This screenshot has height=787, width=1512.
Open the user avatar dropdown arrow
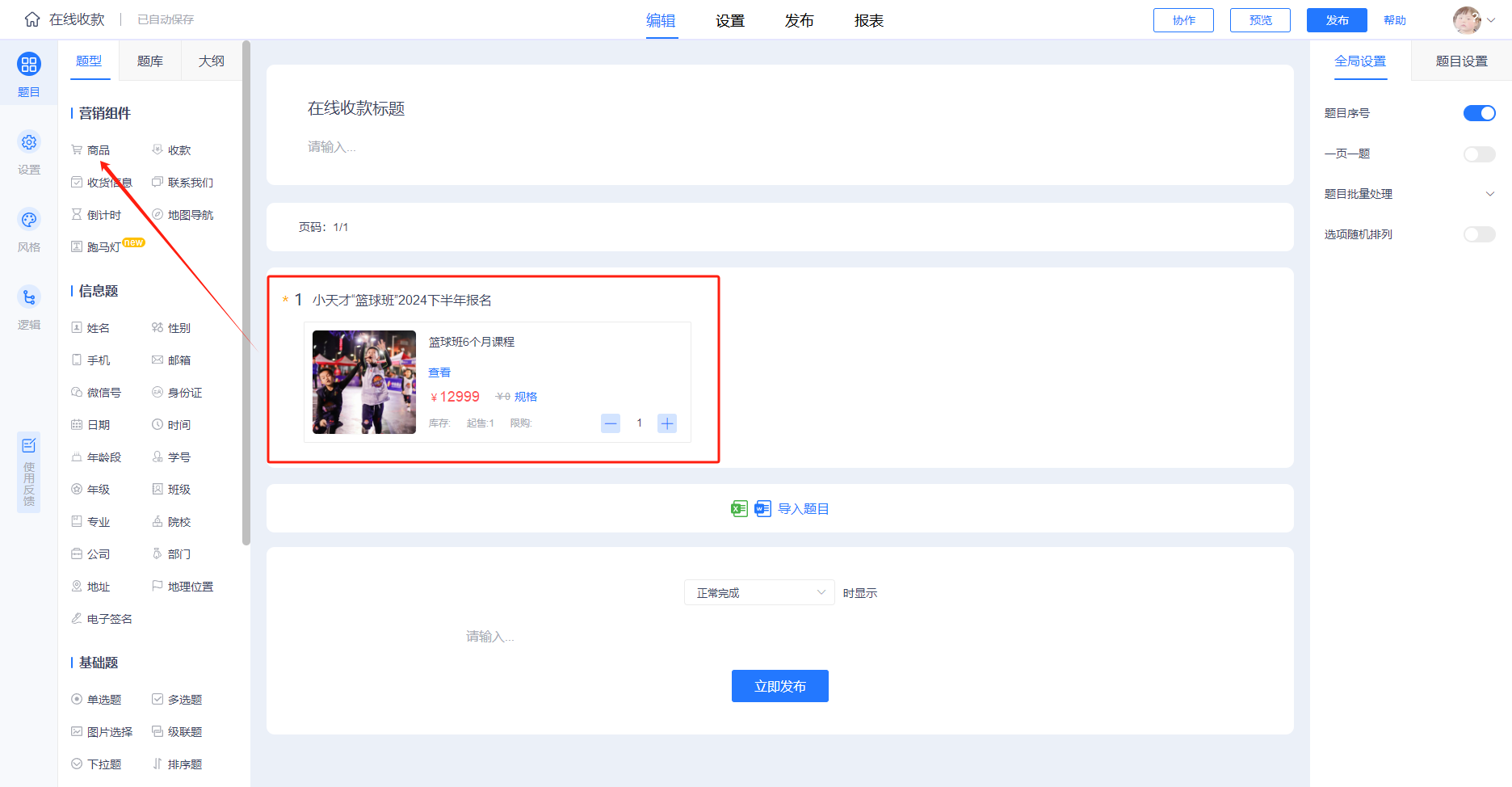tap(1491, 20)
